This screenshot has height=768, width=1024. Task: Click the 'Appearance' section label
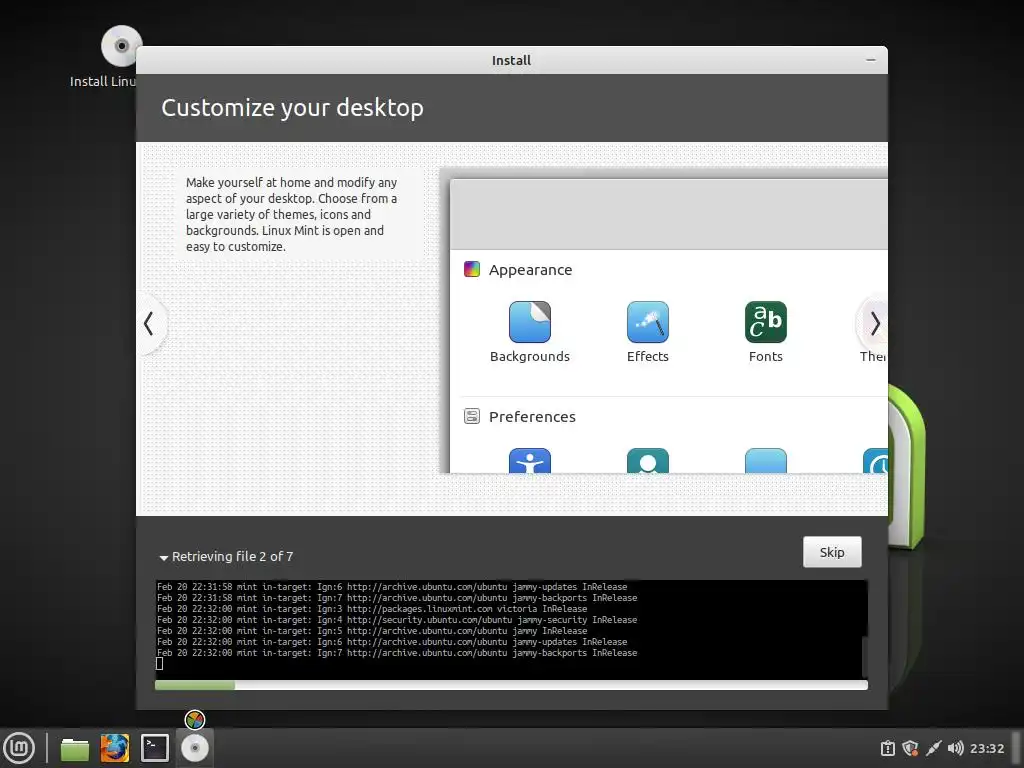coord(530,270)
